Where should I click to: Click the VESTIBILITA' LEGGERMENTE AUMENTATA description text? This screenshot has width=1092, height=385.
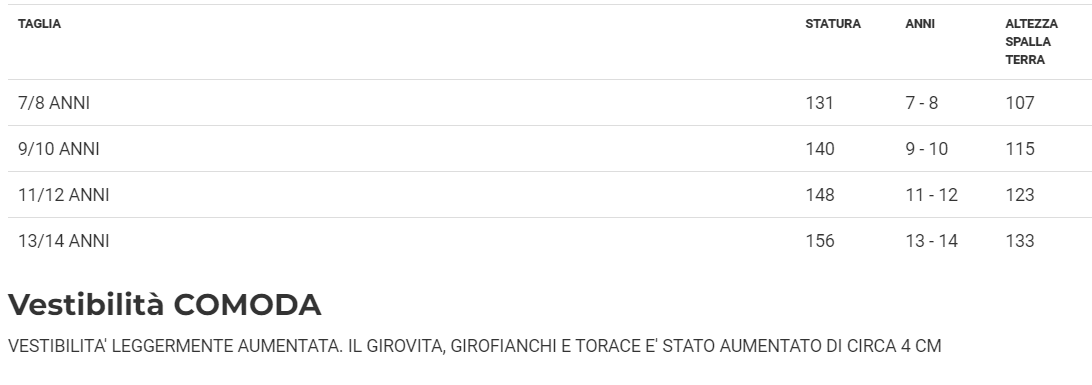tap(474, 346)
